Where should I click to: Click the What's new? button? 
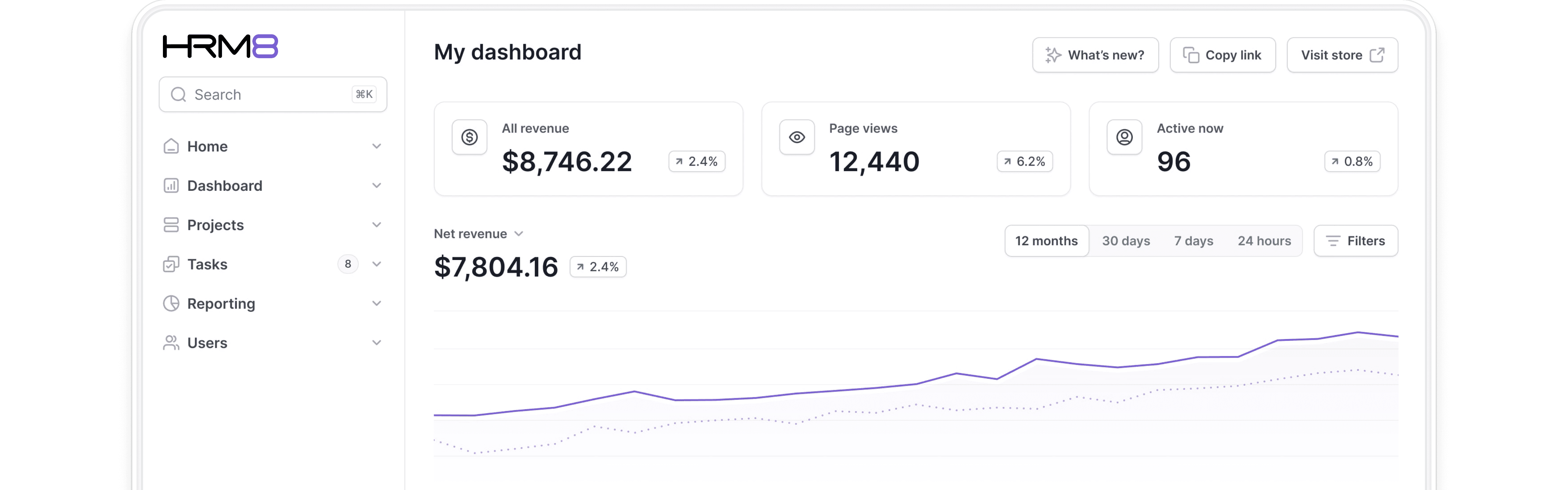[x=1095, y=55]
